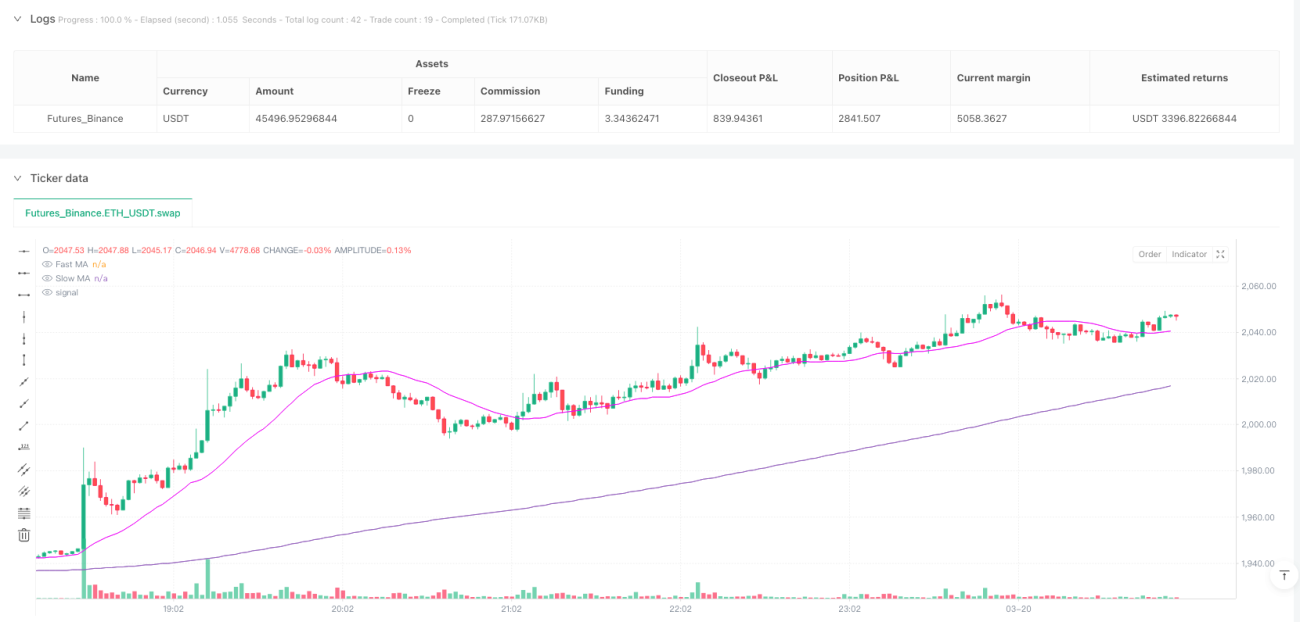Screen dimensions: 1300x622
Task: Select the horizontal straight line drawing tool
Action: [24, 251]
